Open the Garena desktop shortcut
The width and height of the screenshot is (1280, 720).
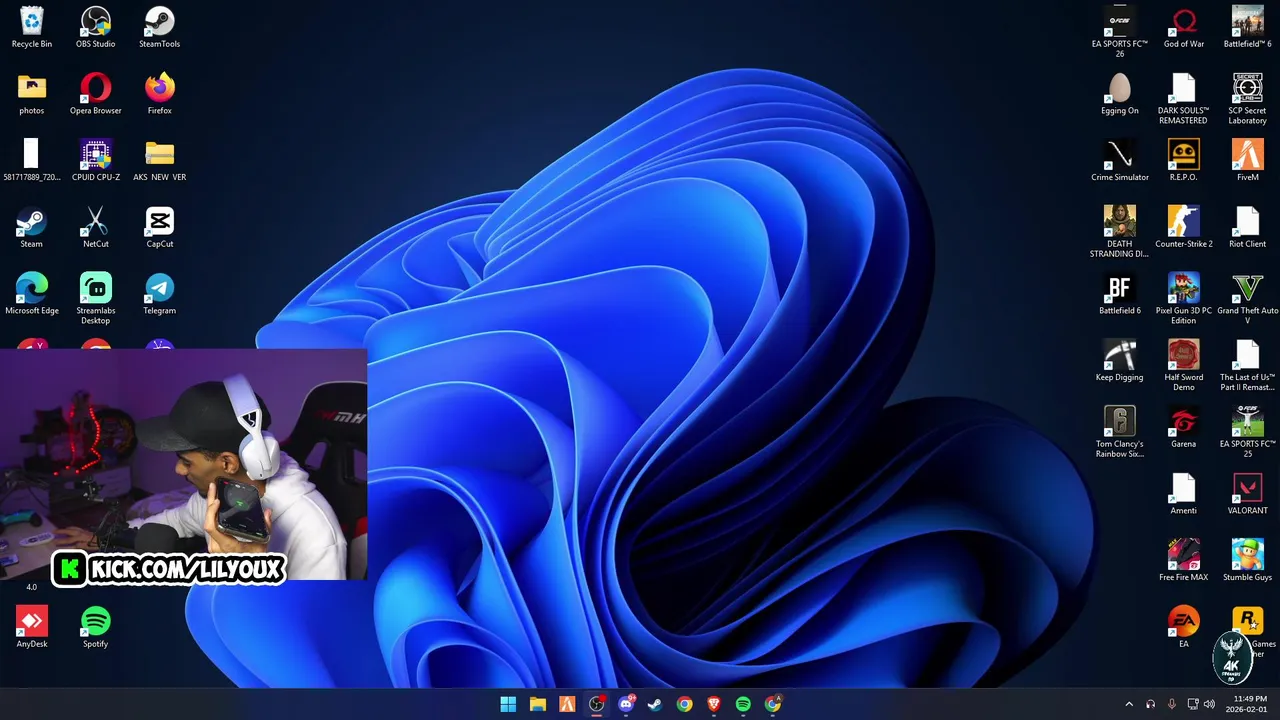click(x=1184, y=427)
